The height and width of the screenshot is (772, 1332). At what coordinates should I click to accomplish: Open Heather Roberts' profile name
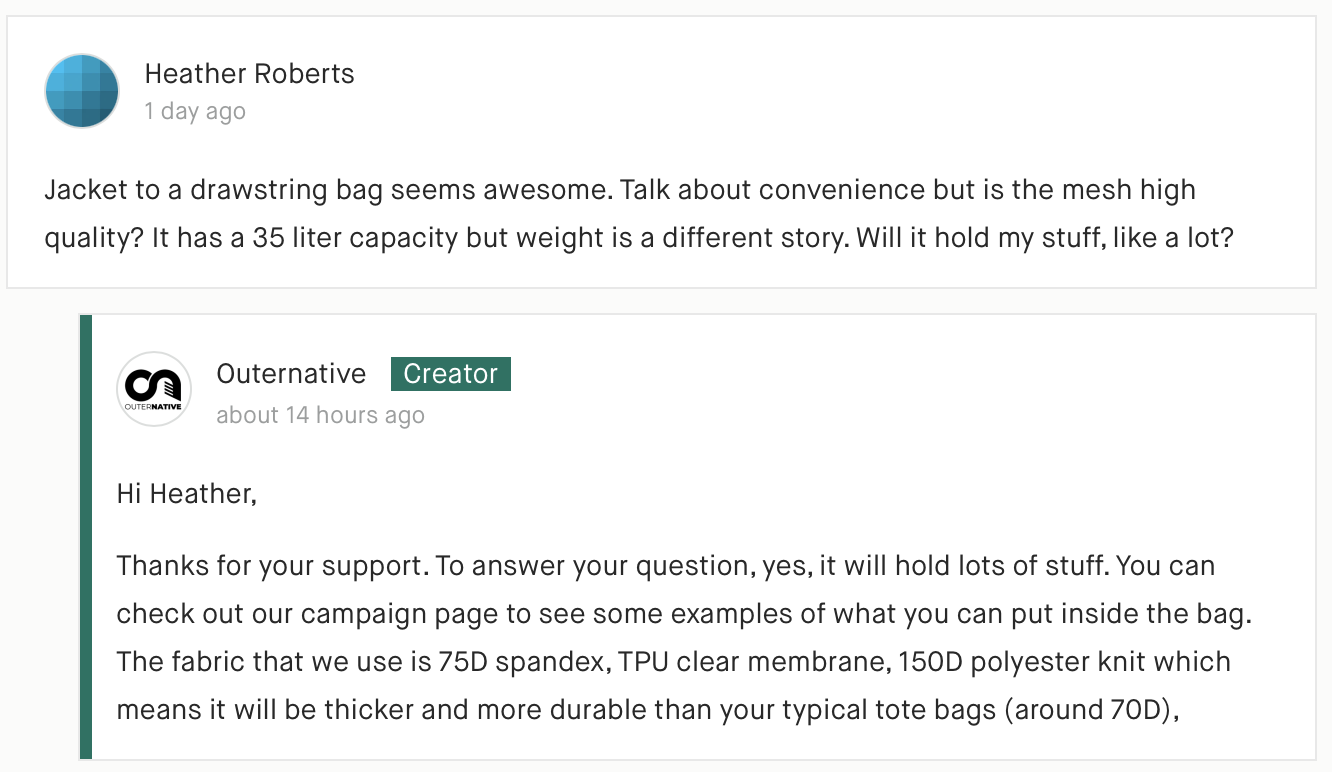[x=249, y=74]
